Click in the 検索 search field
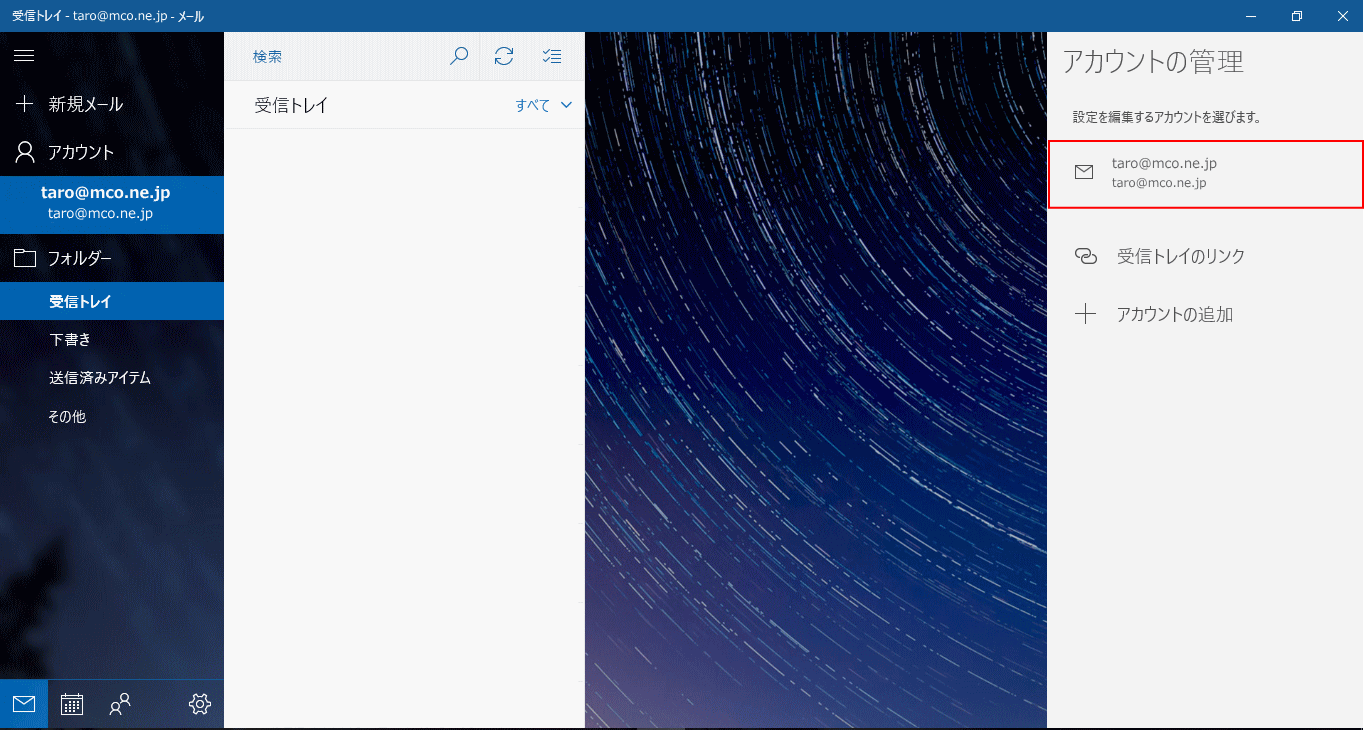This screenshot has width=1364, height=730. click(340, 57)
